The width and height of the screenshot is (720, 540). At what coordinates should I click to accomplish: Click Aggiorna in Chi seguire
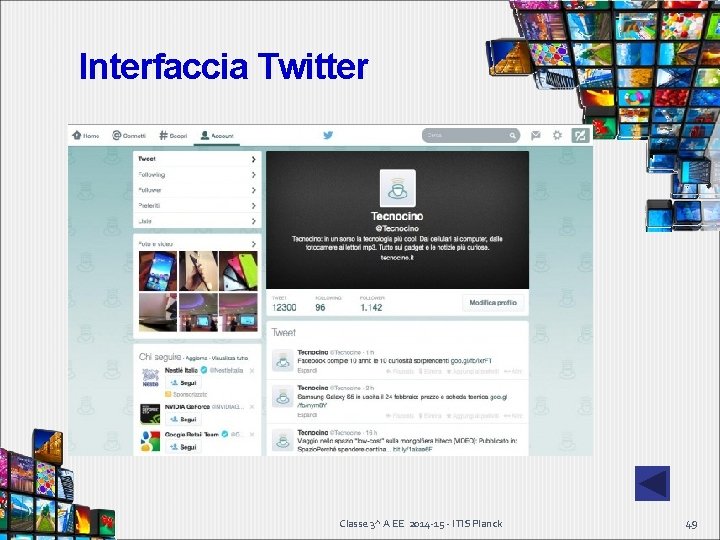[x=196, y=358]
